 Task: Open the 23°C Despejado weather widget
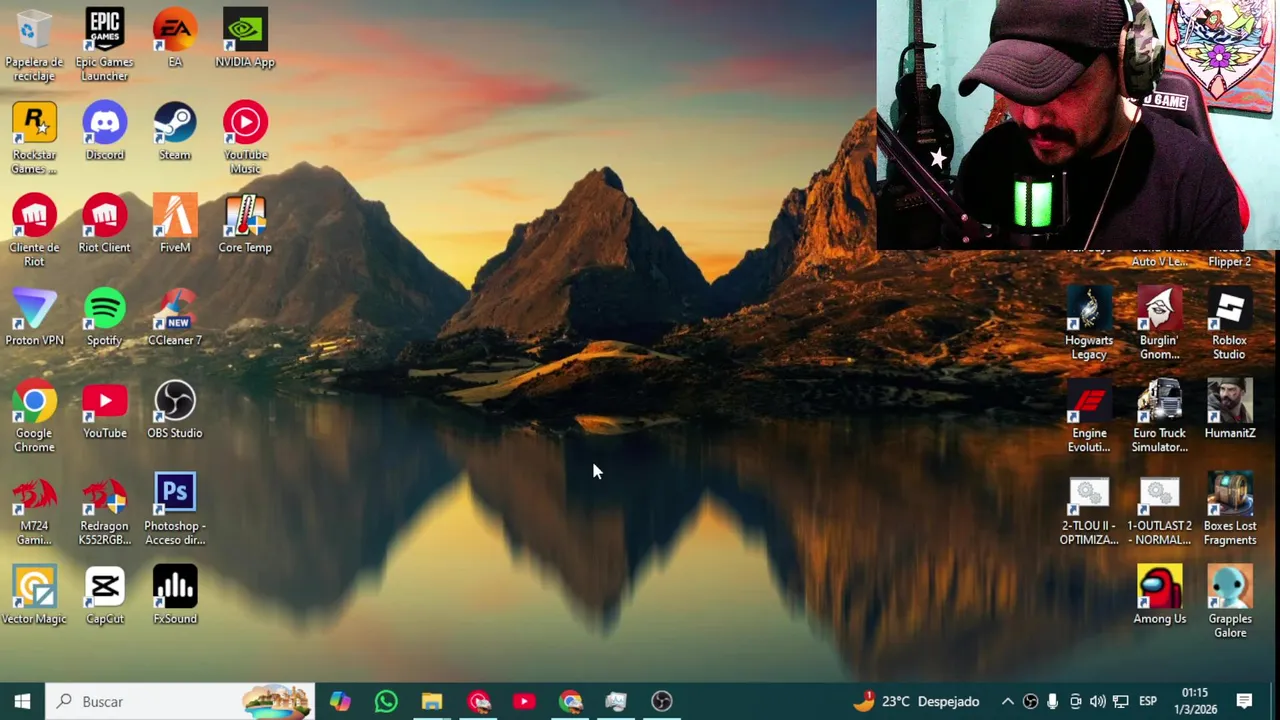point(916,701)
